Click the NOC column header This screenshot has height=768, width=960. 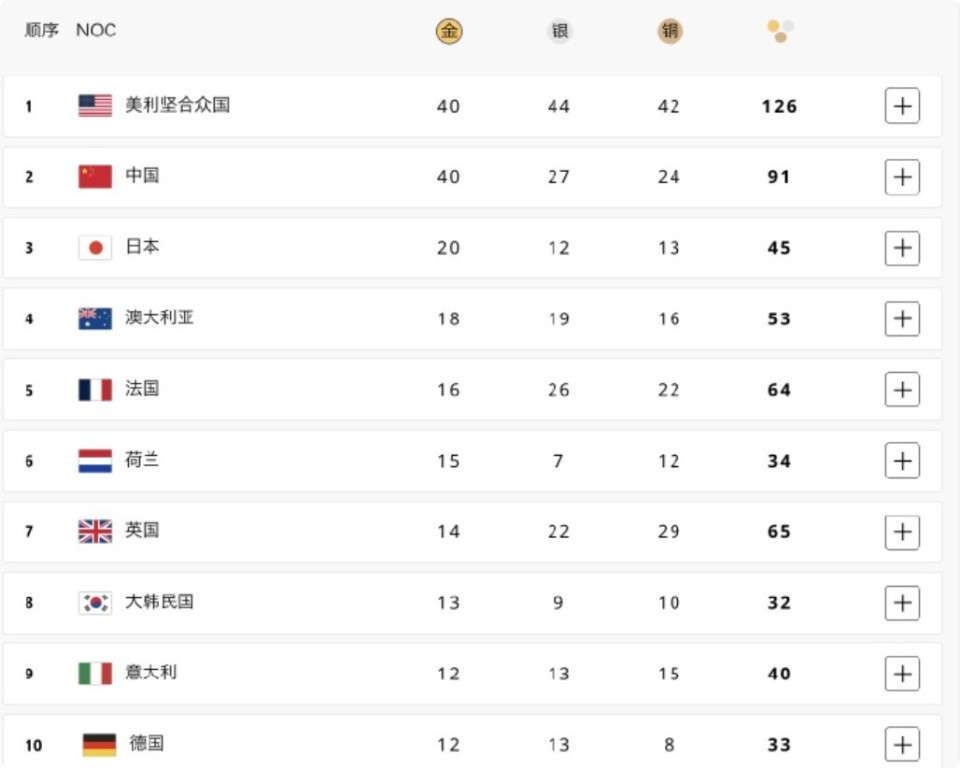96,30
